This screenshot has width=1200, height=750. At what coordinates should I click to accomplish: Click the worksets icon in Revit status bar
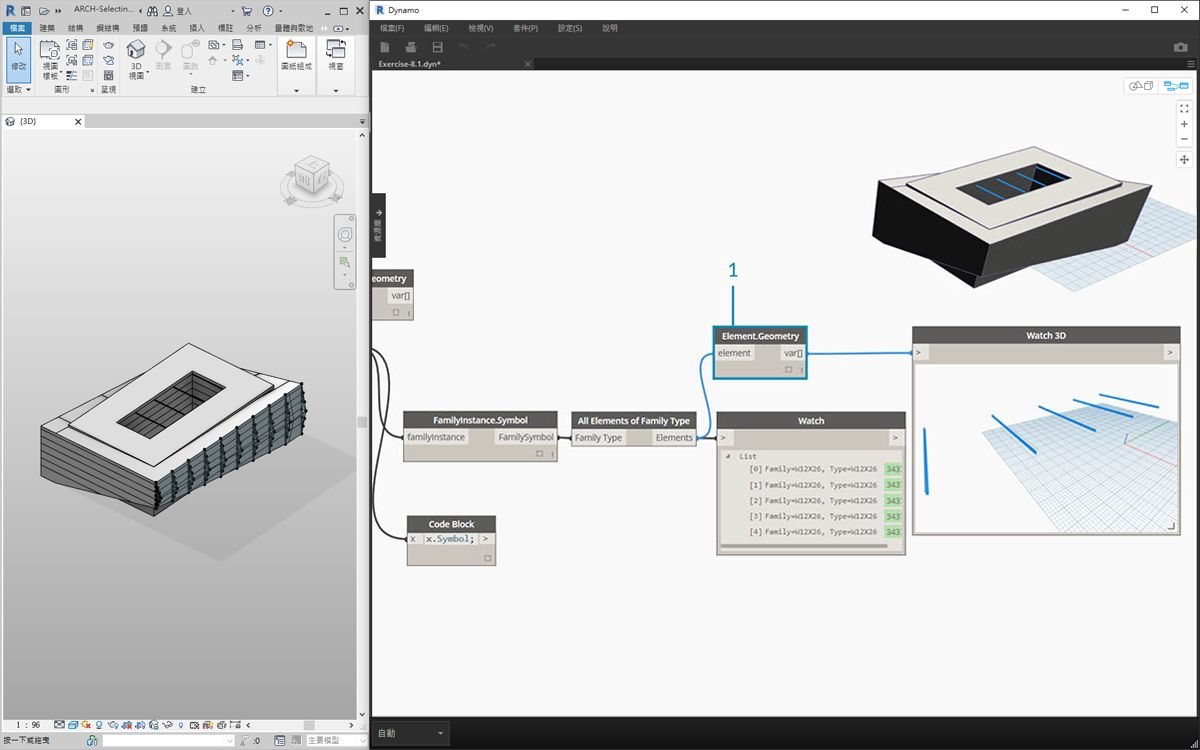click(92, 741)
